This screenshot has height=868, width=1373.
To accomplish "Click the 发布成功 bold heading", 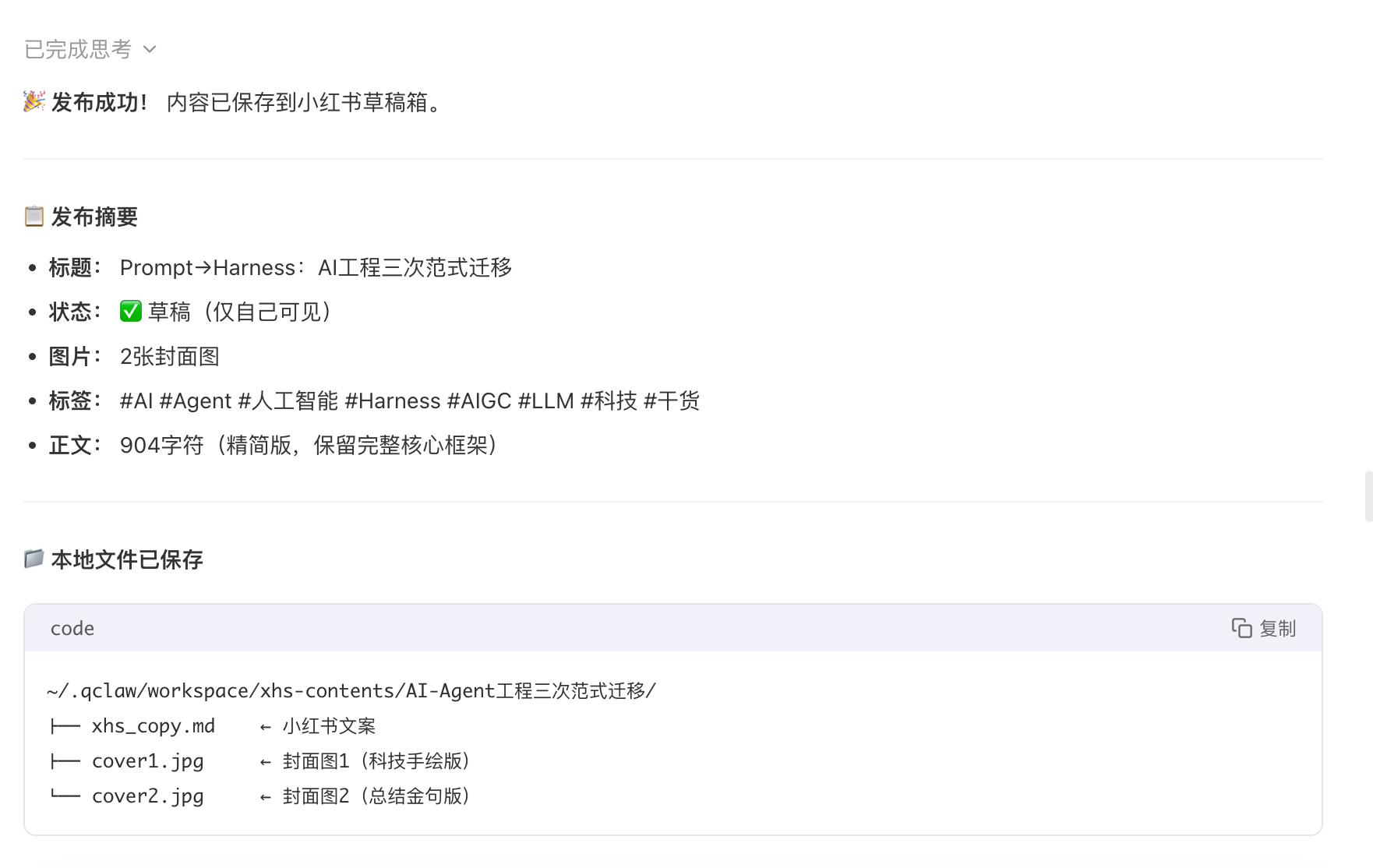I will (100, 102).
